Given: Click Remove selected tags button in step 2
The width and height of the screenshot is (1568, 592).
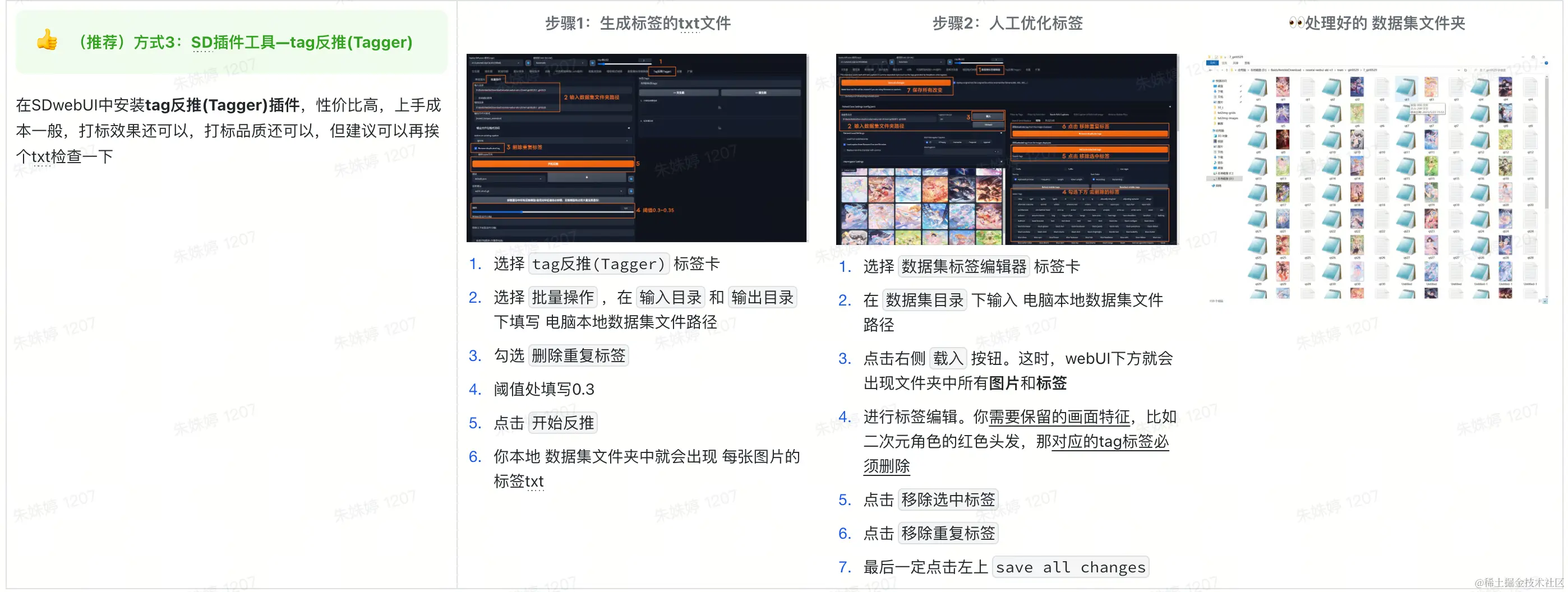Looking at the screenshot, I should (1090, 150).
